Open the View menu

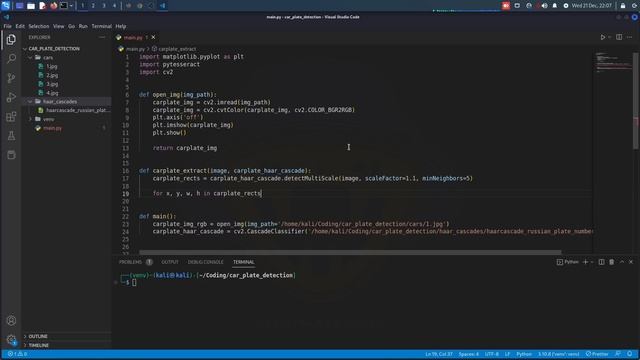tap(58, 26)
